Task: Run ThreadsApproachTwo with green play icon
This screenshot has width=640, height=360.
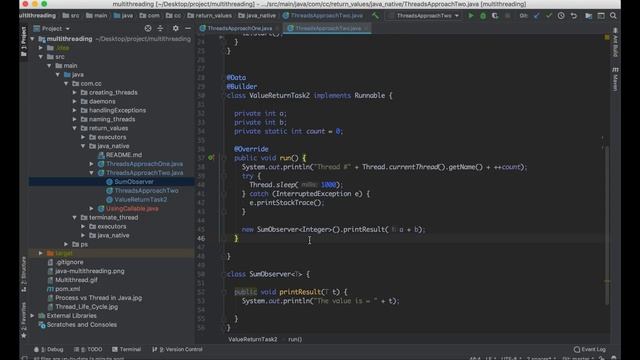Action: [x=471, y=16]
